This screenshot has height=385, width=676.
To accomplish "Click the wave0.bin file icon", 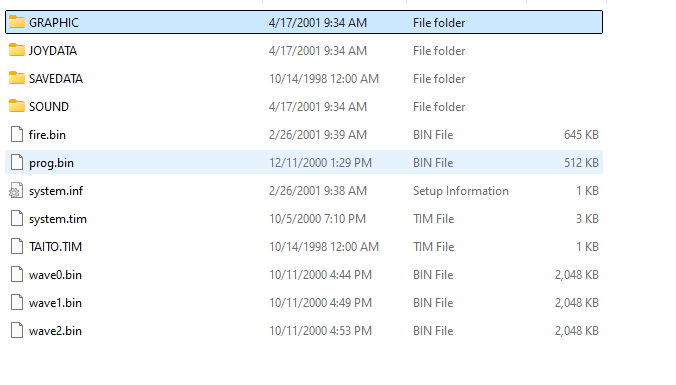I will click(17, 274).
